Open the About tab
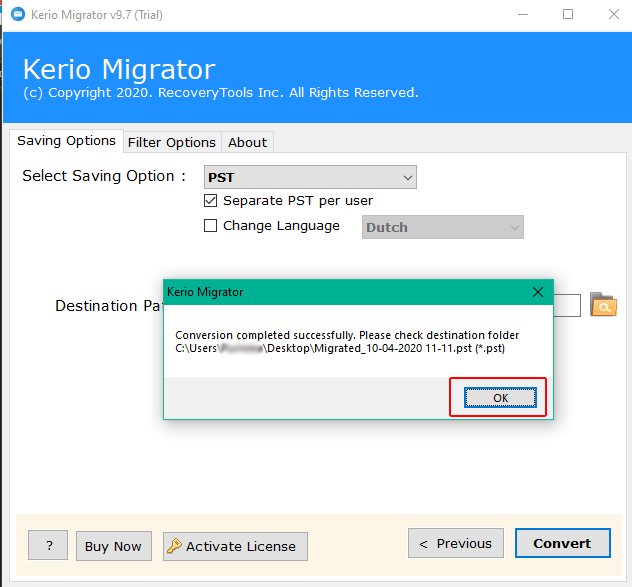The image size is (632, 587). pos(247,142)
